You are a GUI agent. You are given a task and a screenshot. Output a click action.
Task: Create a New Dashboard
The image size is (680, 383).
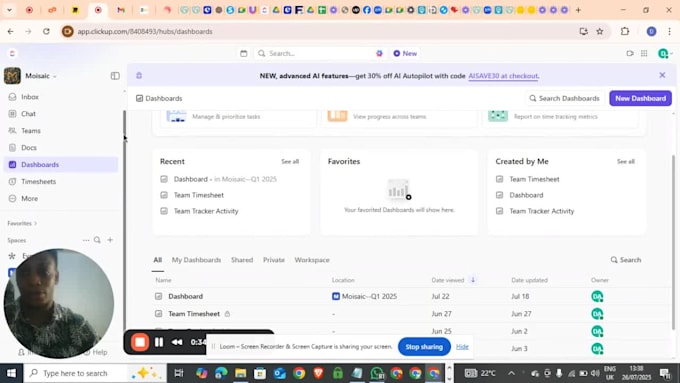click(x=640, y=98)
